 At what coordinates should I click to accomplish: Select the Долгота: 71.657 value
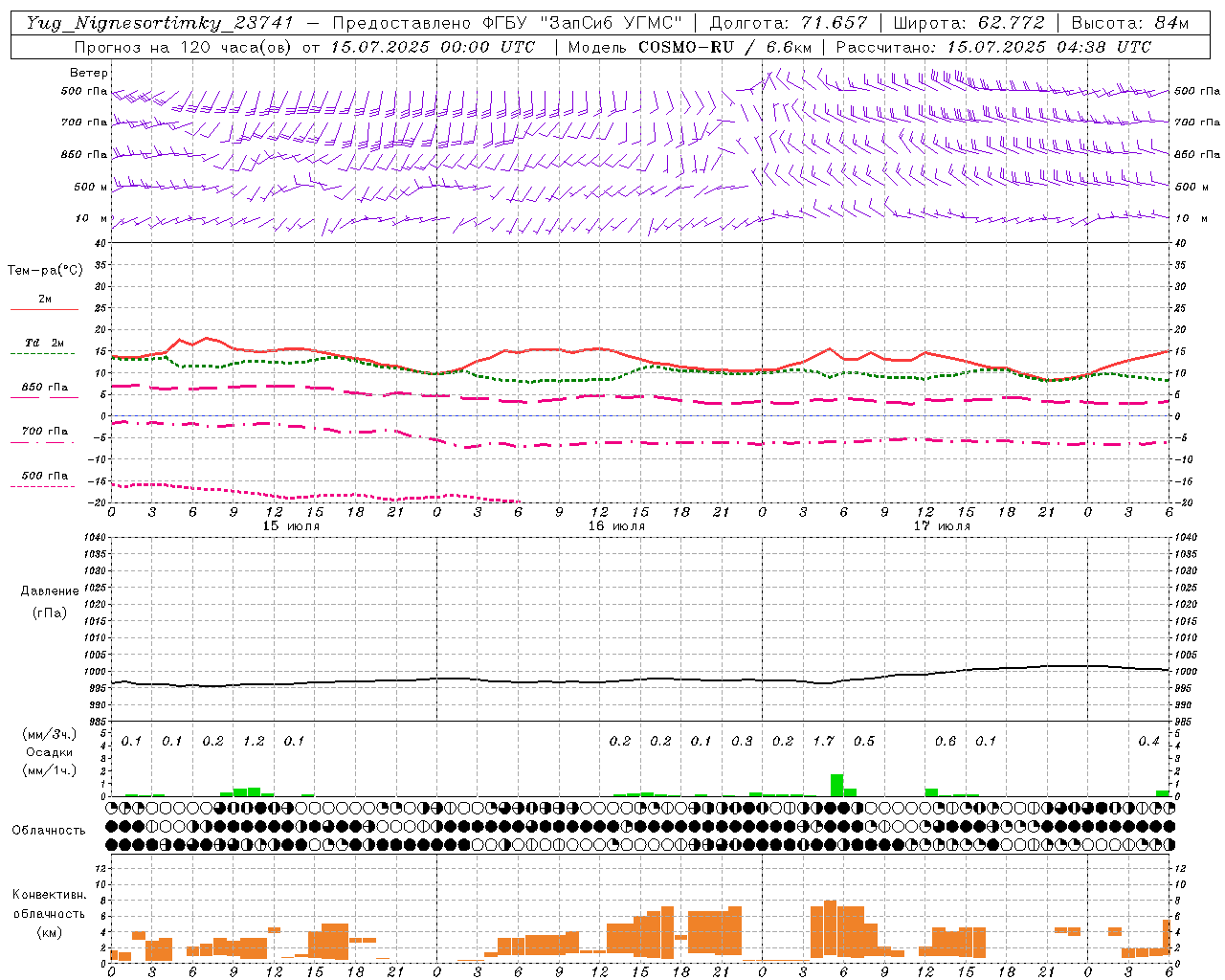(789, 23)
